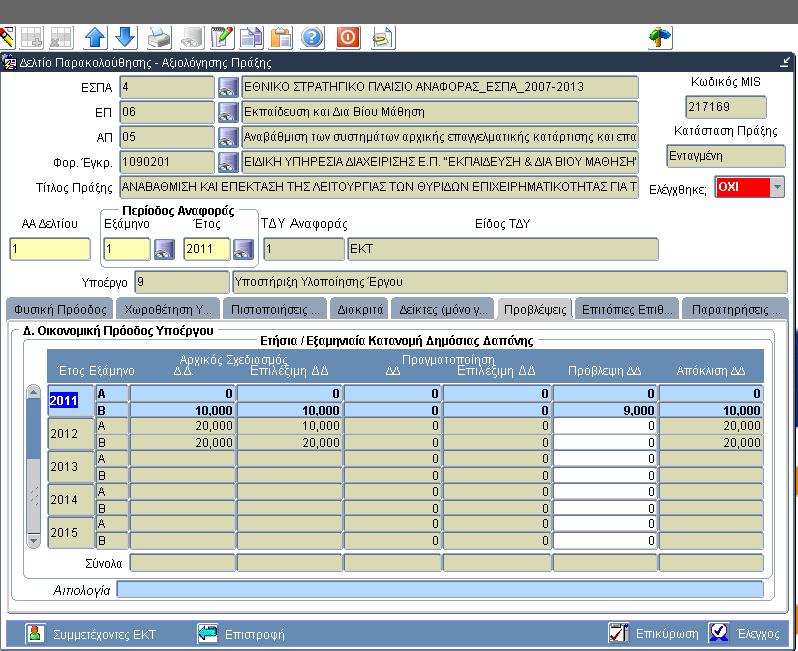Screen dimensions: 798x651
Task: Click the Επιστροφή back arrow icon
Action: tap(208, 634)
